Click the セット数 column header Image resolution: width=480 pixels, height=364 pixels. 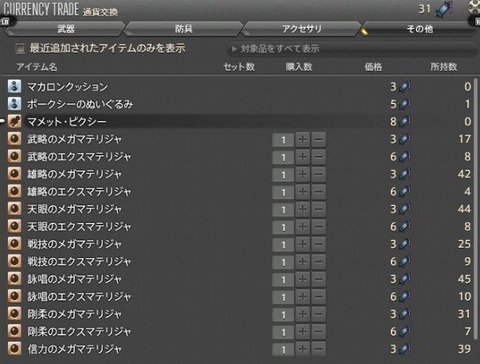239,67
